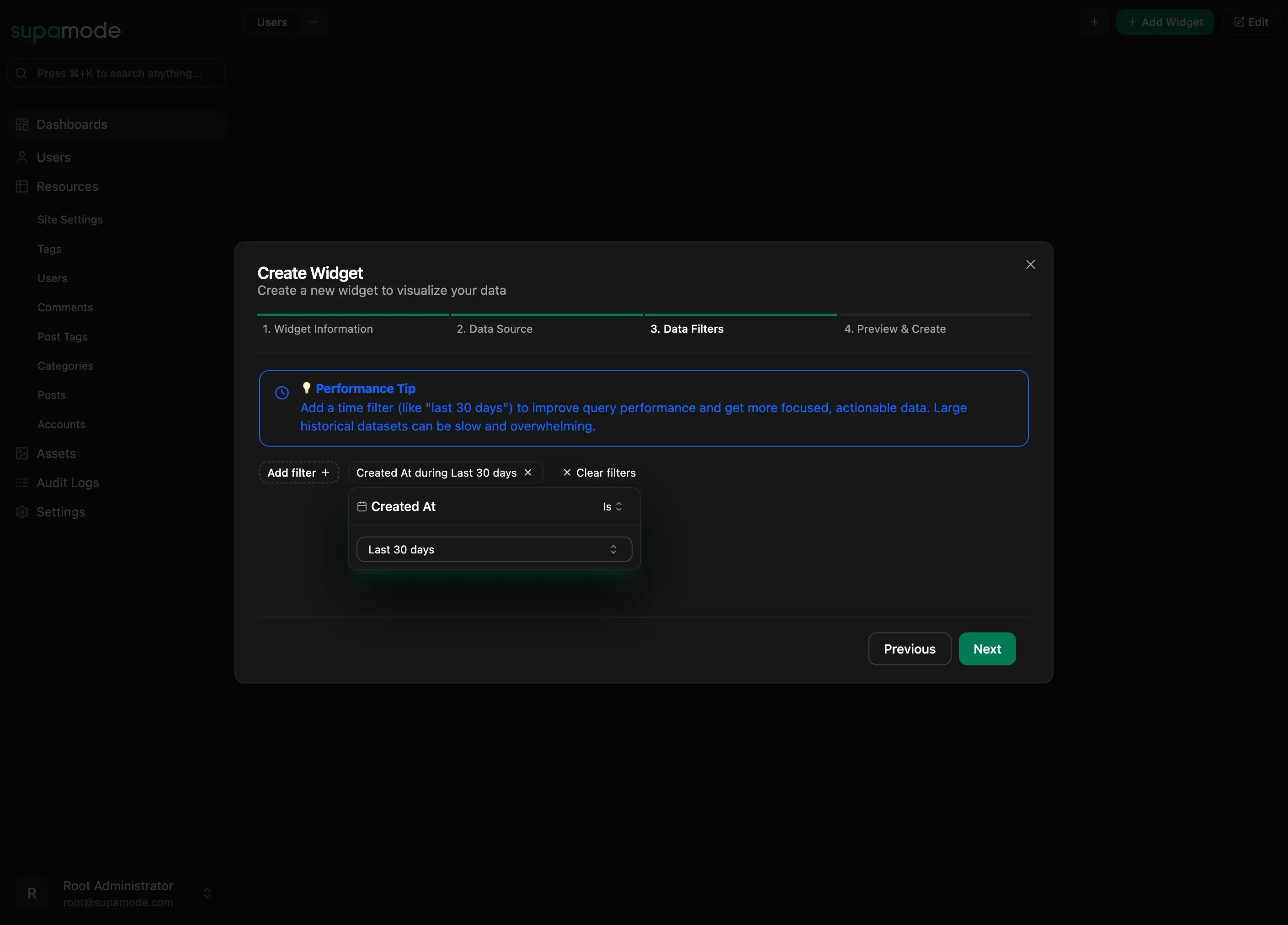The height and width of the screenshot is (925, 1288).
Task: Remove the Created At filter chip
Action: (527, 472)
